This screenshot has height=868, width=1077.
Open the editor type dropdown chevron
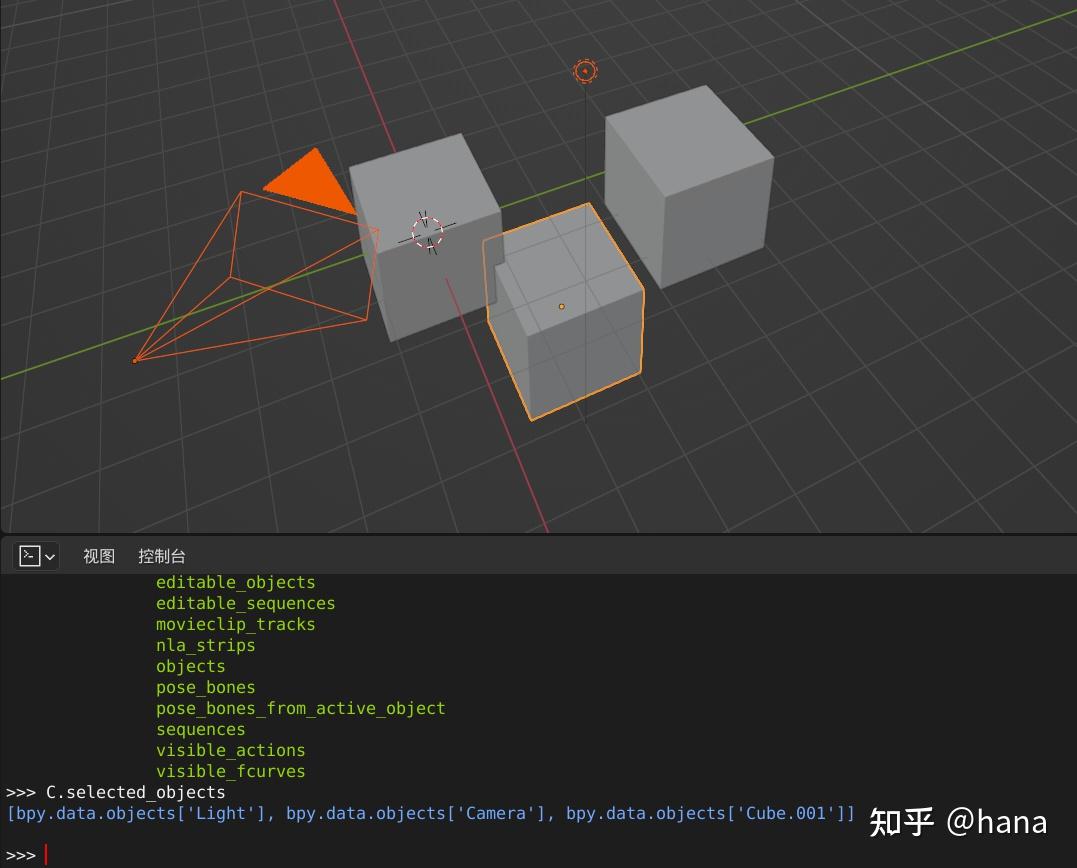coord(48,556)
